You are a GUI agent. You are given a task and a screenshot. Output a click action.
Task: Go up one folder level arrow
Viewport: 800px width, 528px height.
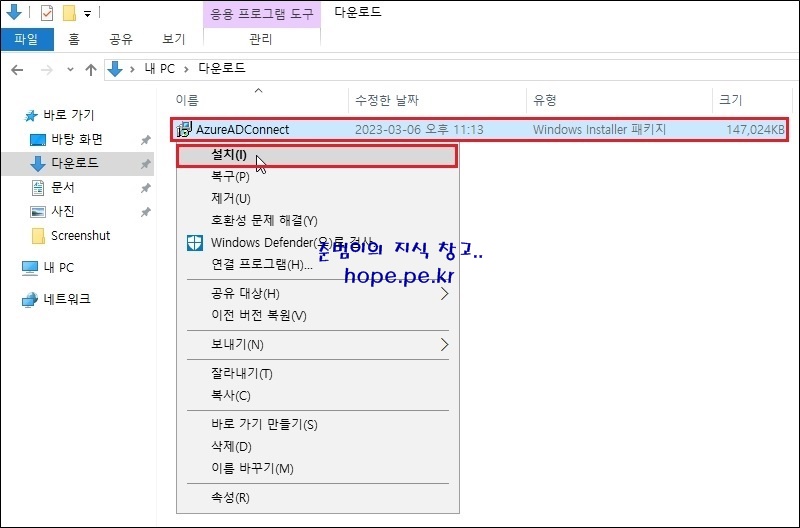point(91,70)
